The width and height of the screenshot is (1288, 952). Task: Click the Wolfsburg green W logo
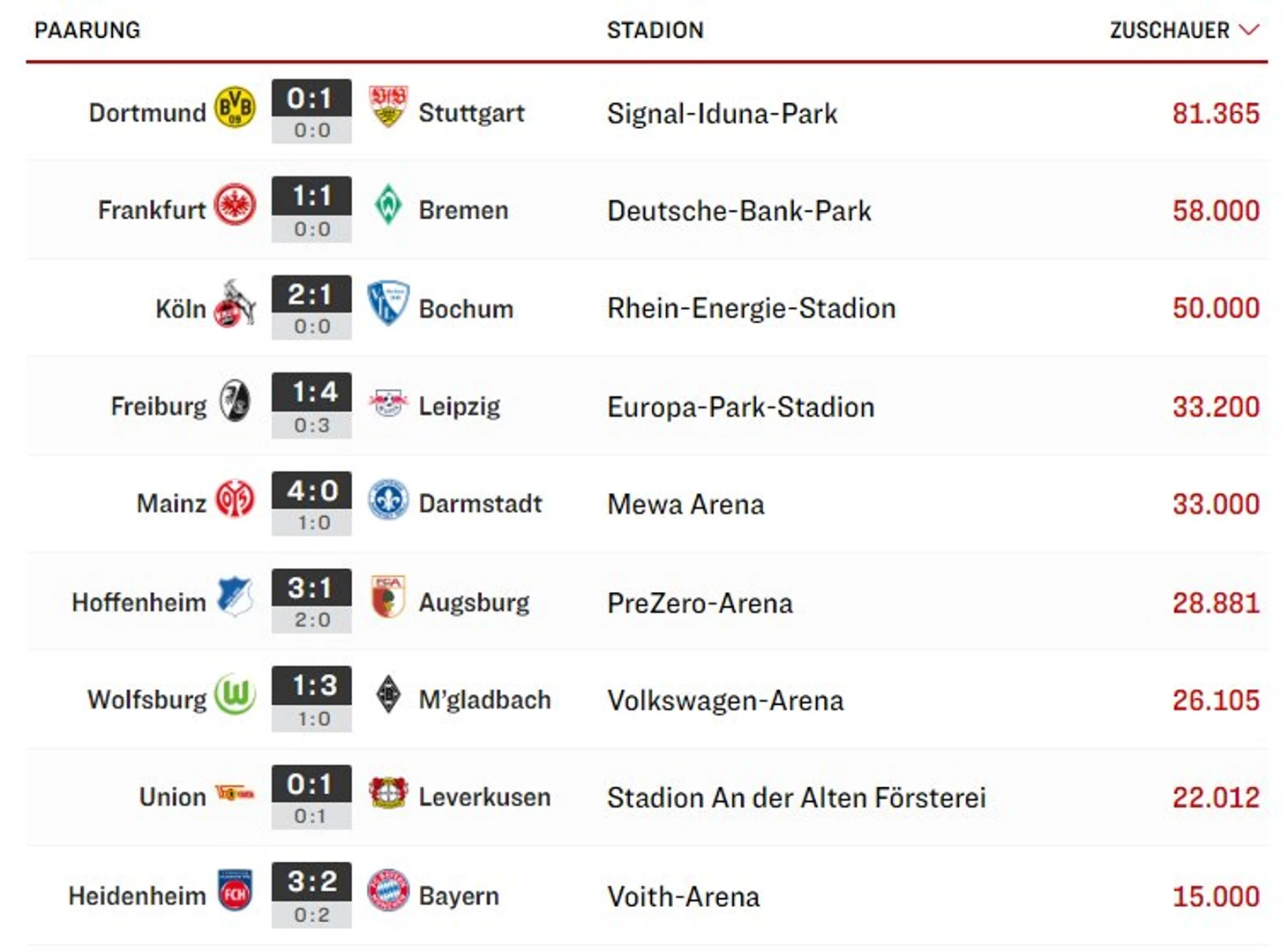coord(236,694)
